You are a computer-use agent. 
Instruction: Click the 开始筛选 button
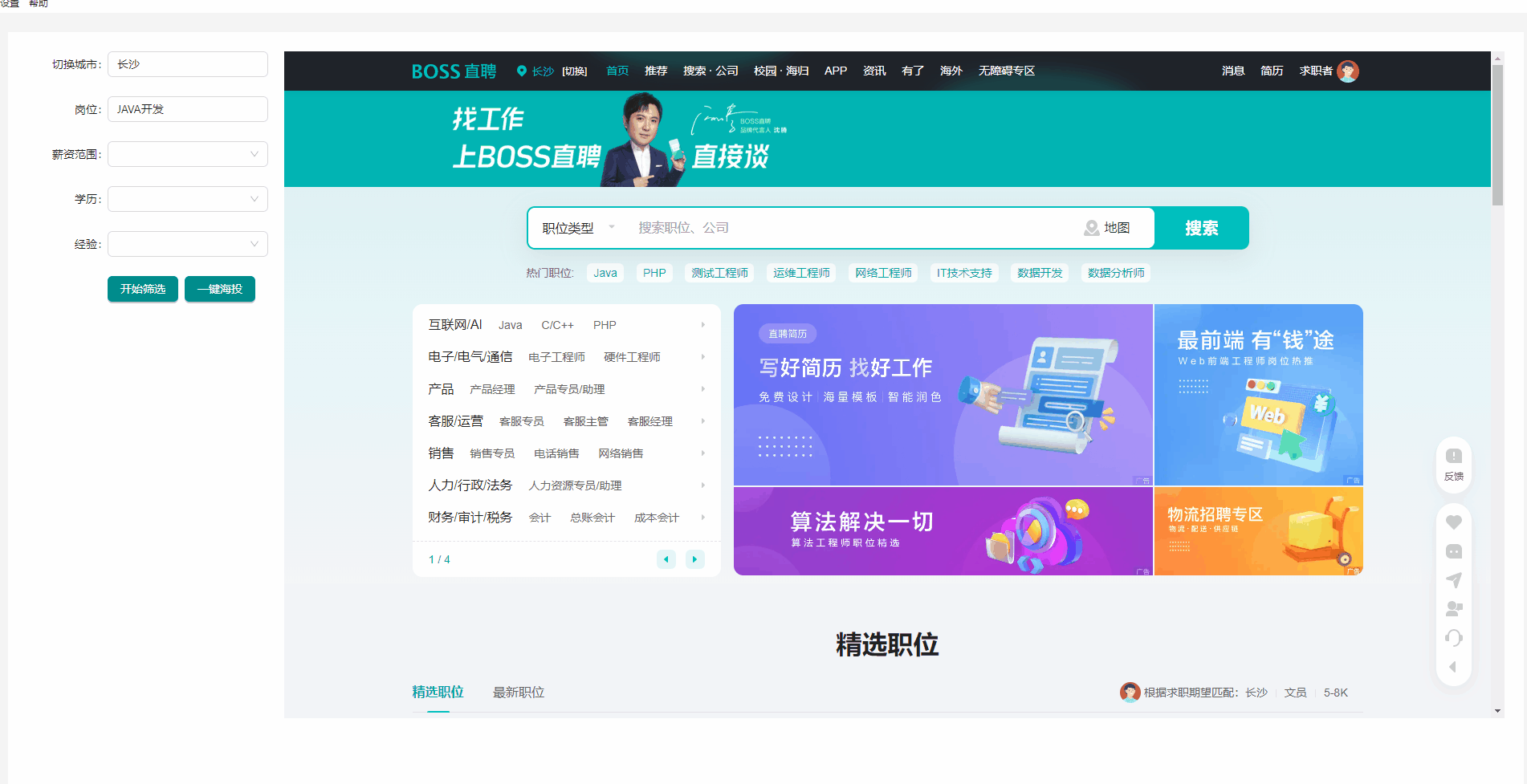click(143, 289)
